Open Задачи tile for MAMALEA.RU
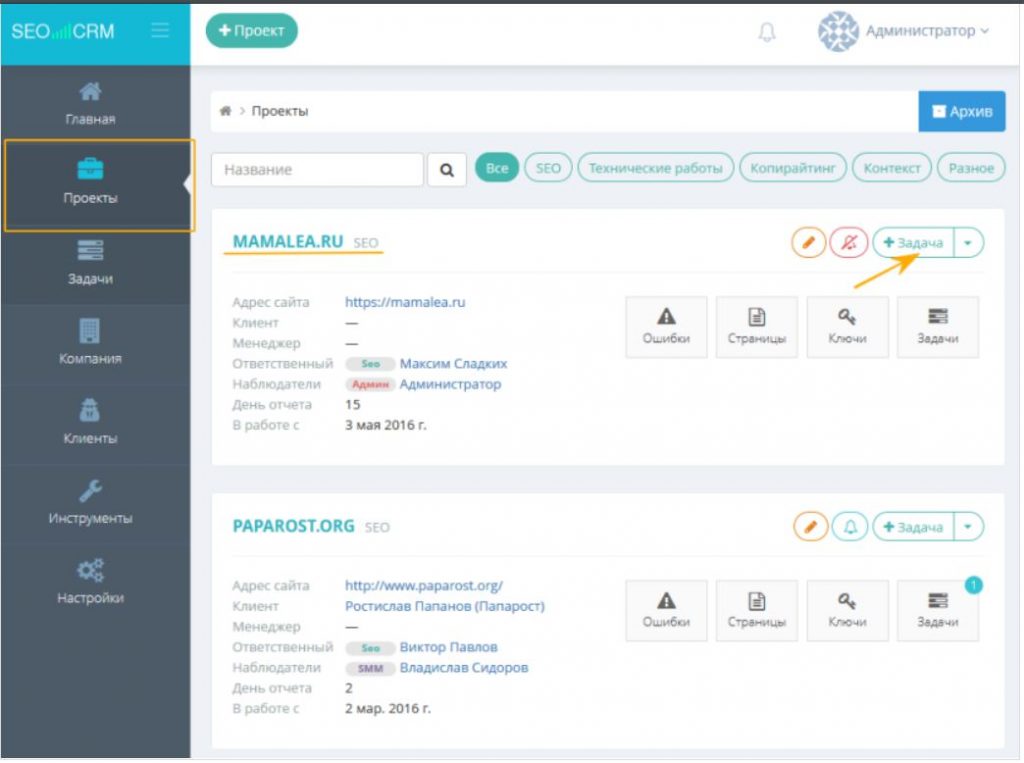This screenshot has height=763, width=1024. (x=938, y=327)
